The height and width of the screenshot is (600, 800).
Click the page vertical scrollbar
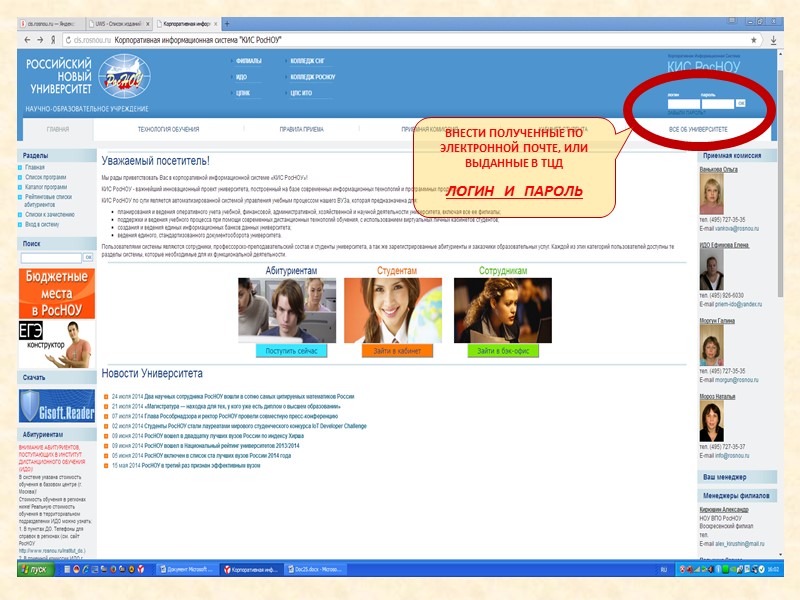coord(780,184)
